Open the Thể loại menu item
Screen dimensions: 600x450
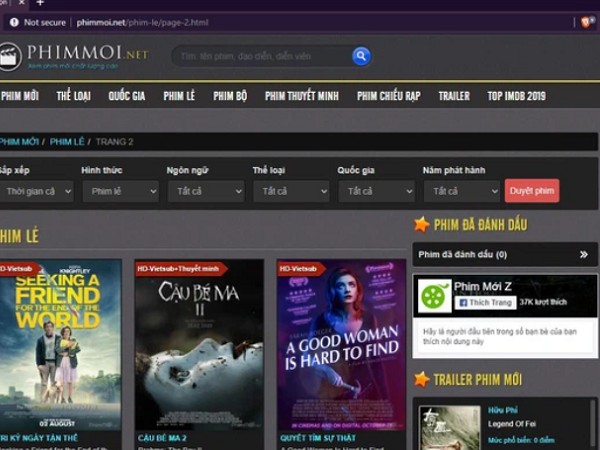tap(73, 96)
